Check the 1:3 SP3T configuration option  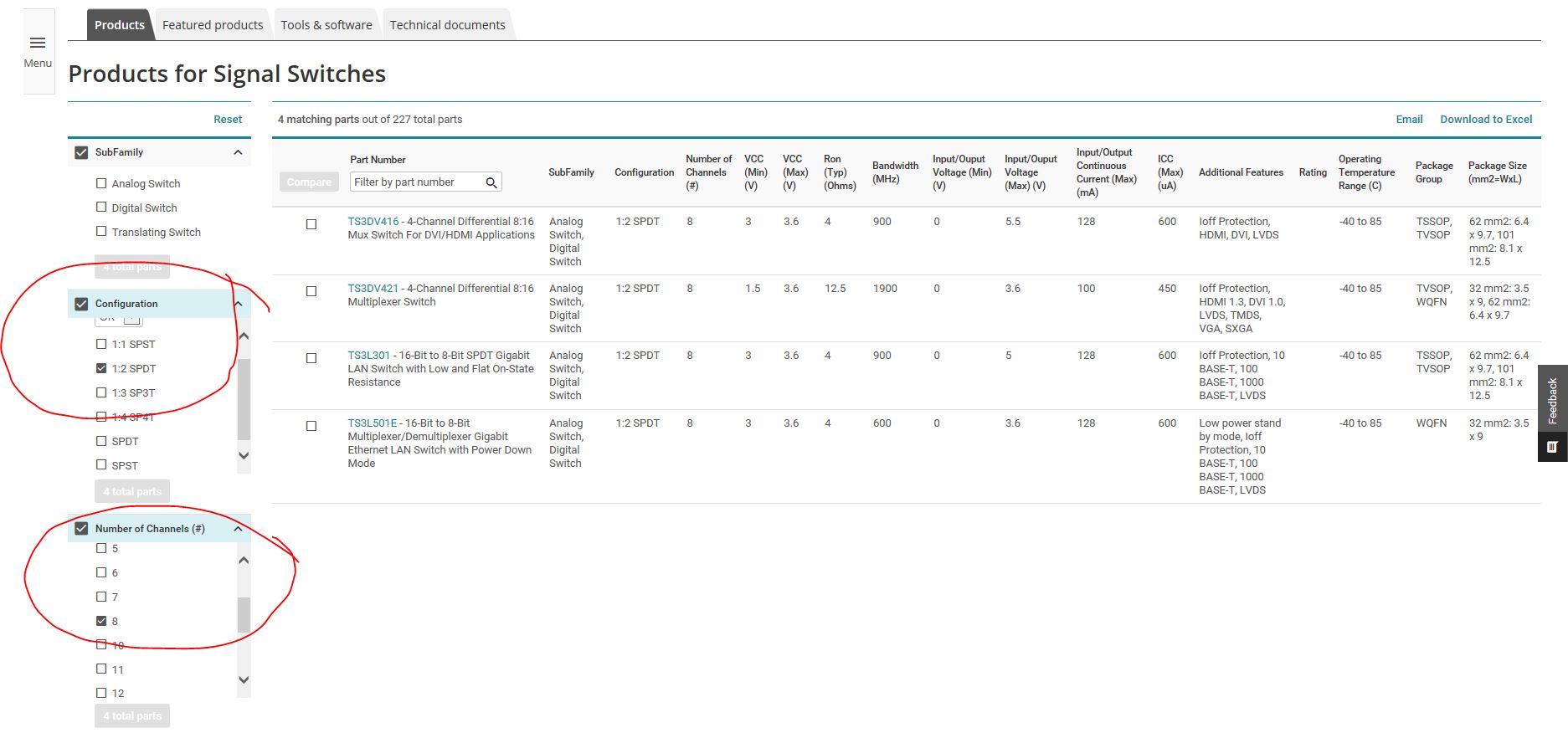click(x=101, y=392)
